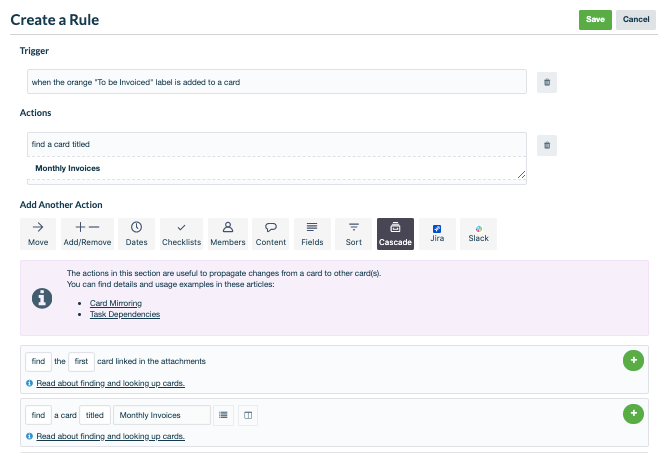Open the Members actions category
The width and height of the screenshot is (658, 453).
pos(227,233)
